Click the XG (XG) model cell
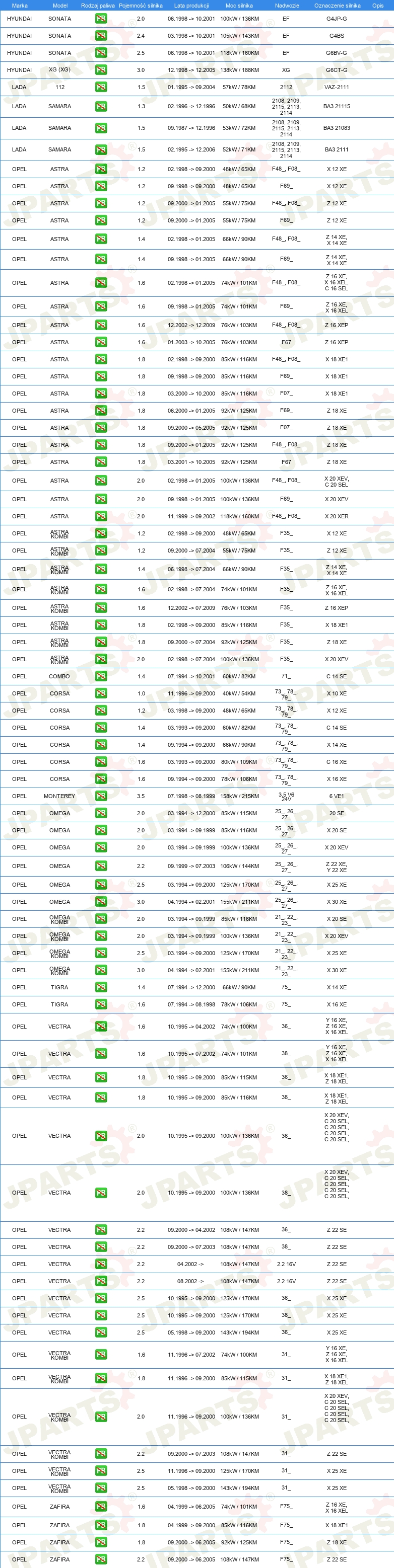394x1568 pixels. click(x=59, y=69)
